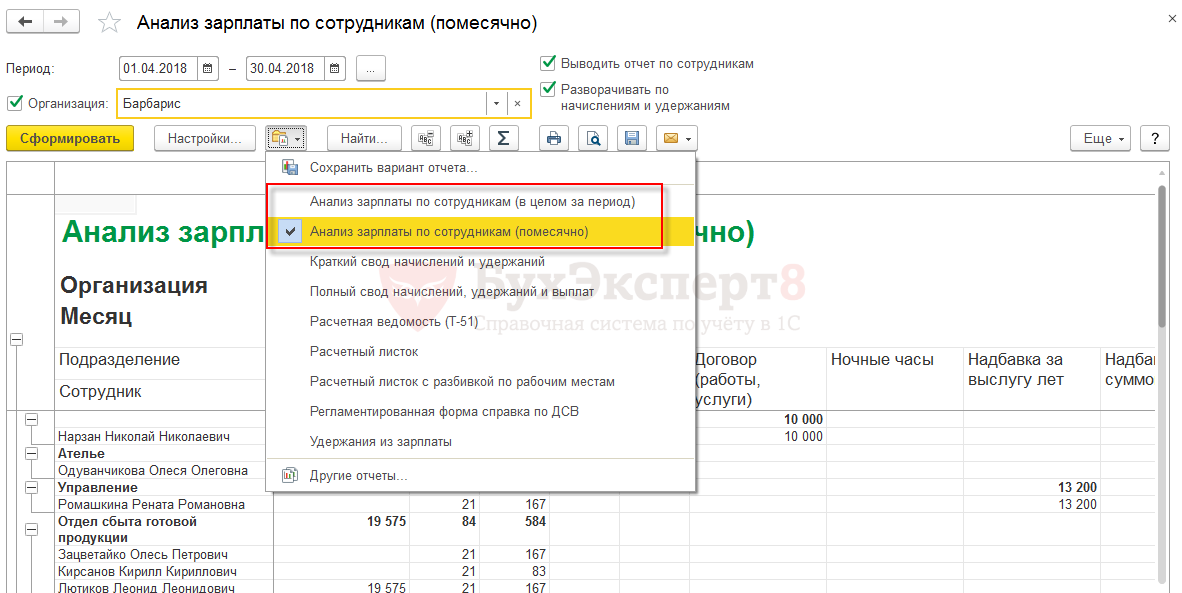Go back with the left arrow

25,22
